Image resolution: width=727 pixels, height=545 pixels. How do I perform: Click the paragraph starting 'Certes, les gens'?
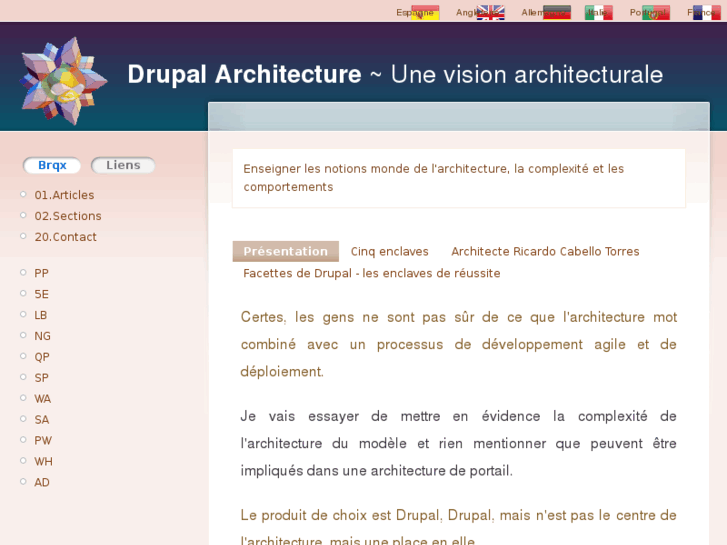(459, 344)
